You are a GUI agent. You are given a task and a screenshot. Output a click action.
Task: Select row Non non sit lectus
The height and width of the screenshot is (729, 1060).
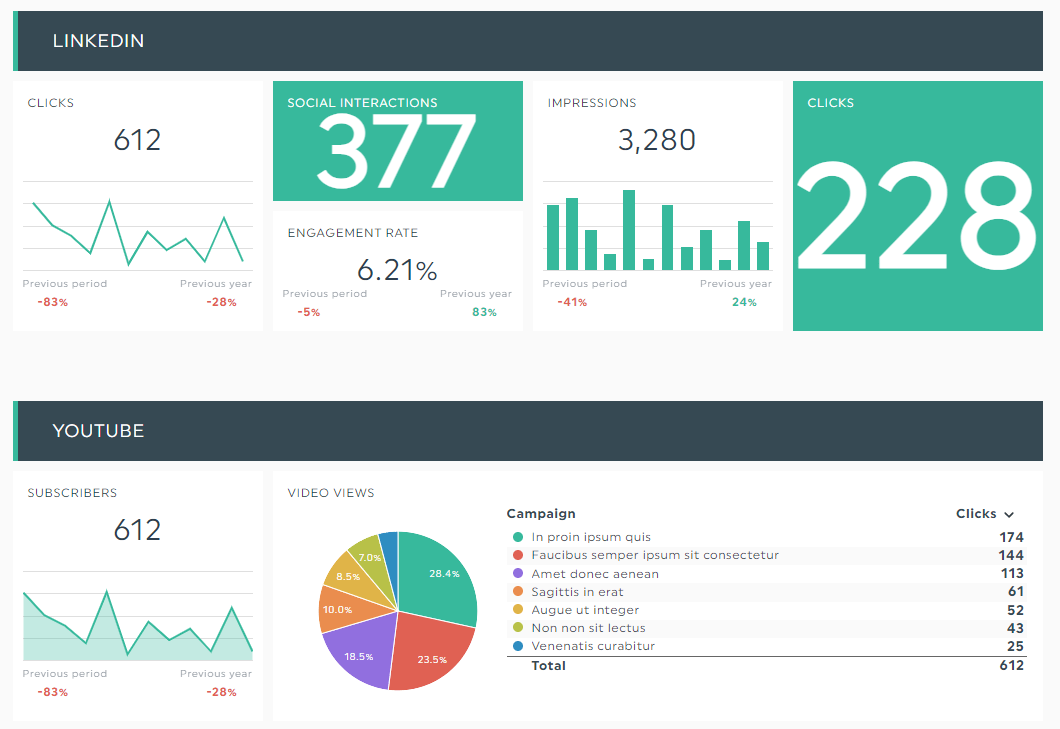[x=767, y=628]
